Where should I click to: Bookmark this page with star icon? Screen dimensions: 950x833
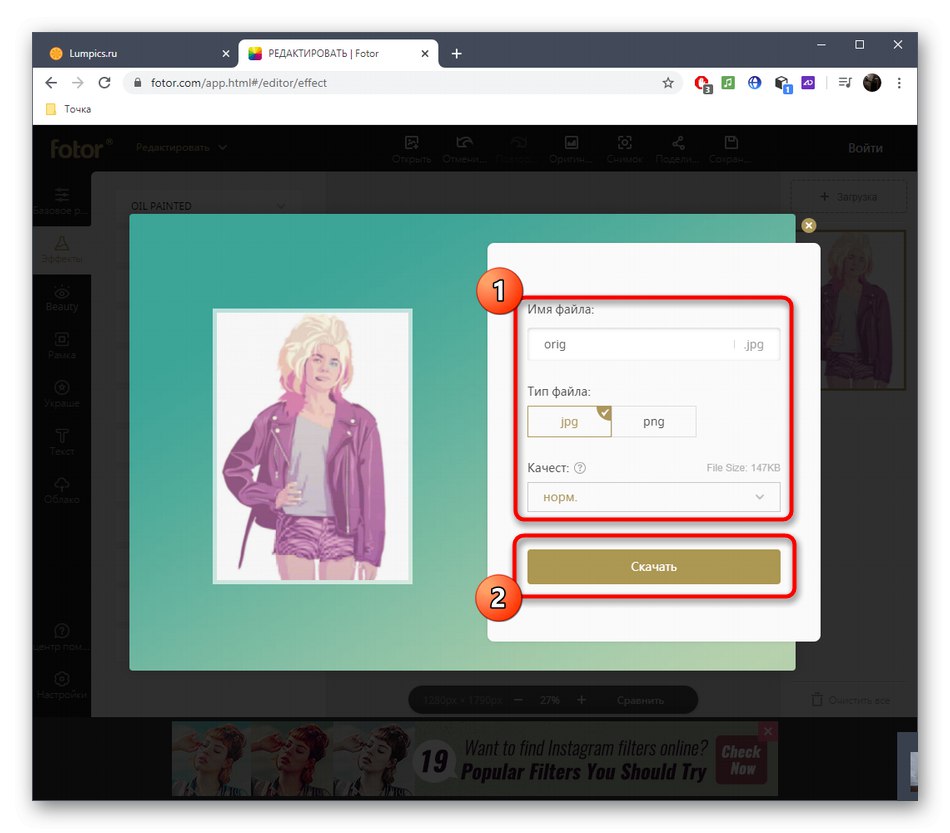tap(668, 83)
